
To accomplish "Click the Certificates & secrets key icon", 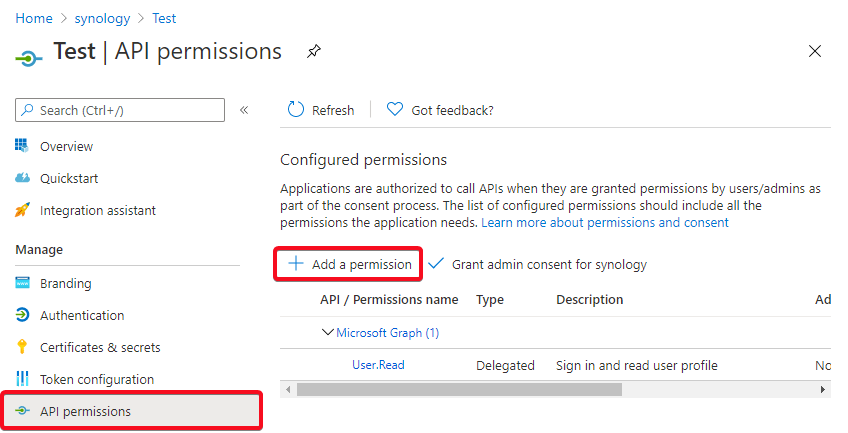I will tap(22, 347).
